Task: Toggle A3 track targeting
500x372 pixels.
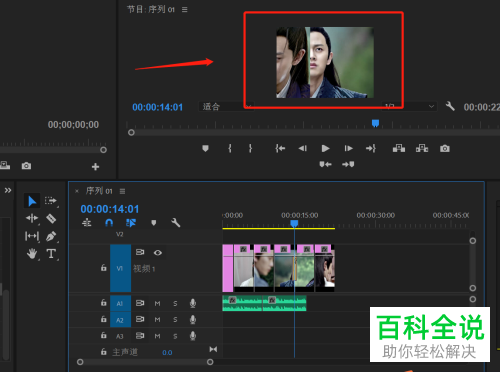Action: tap(120, 336)
